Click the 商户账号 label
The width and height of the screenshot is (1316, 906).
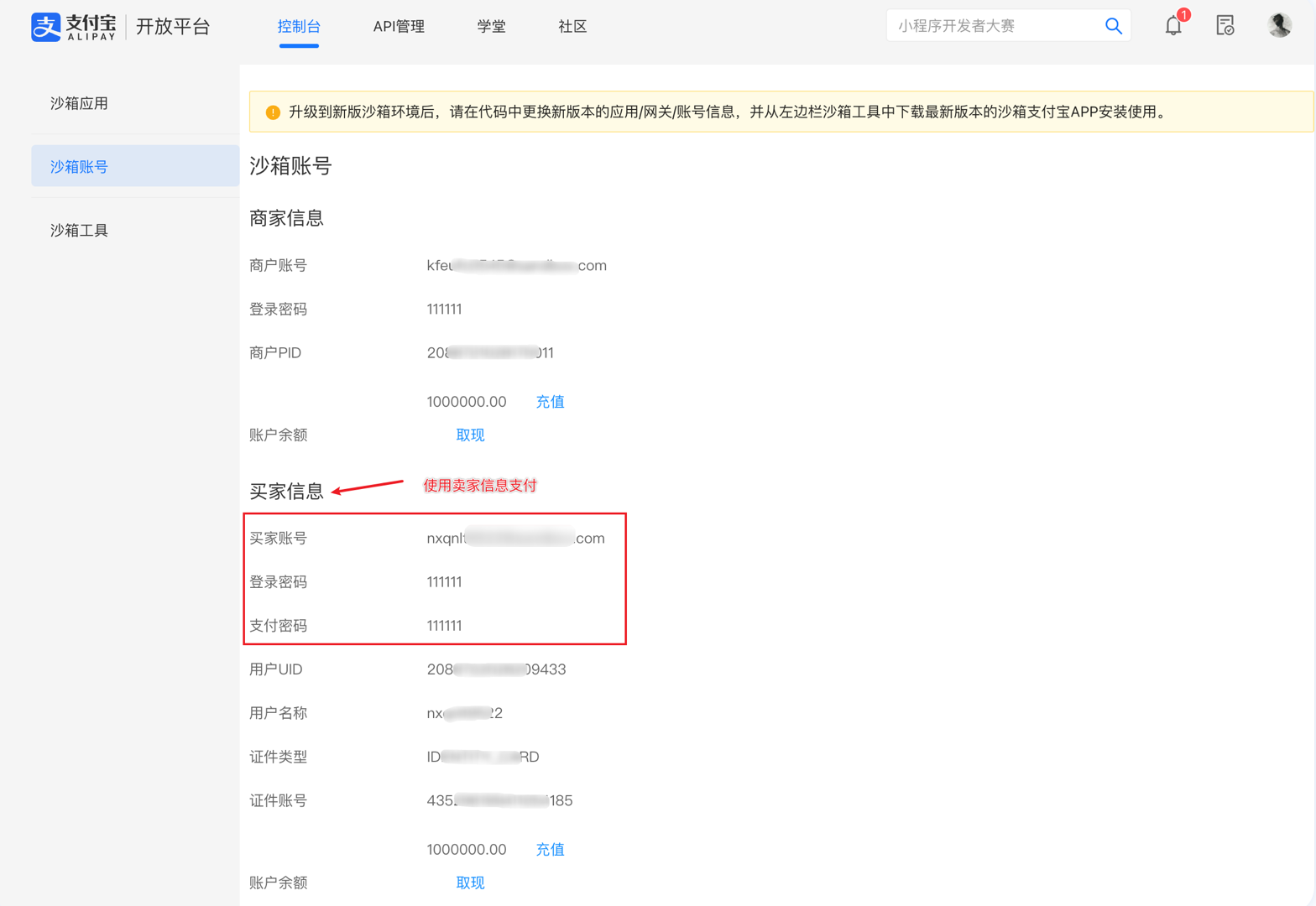278,265
